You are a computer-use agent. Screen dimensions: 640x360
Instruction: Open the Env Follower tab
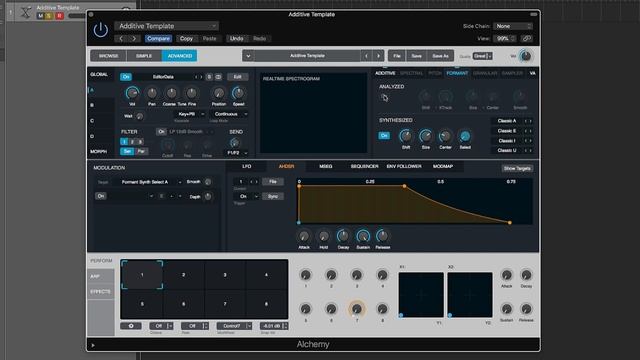click(404, 167)
